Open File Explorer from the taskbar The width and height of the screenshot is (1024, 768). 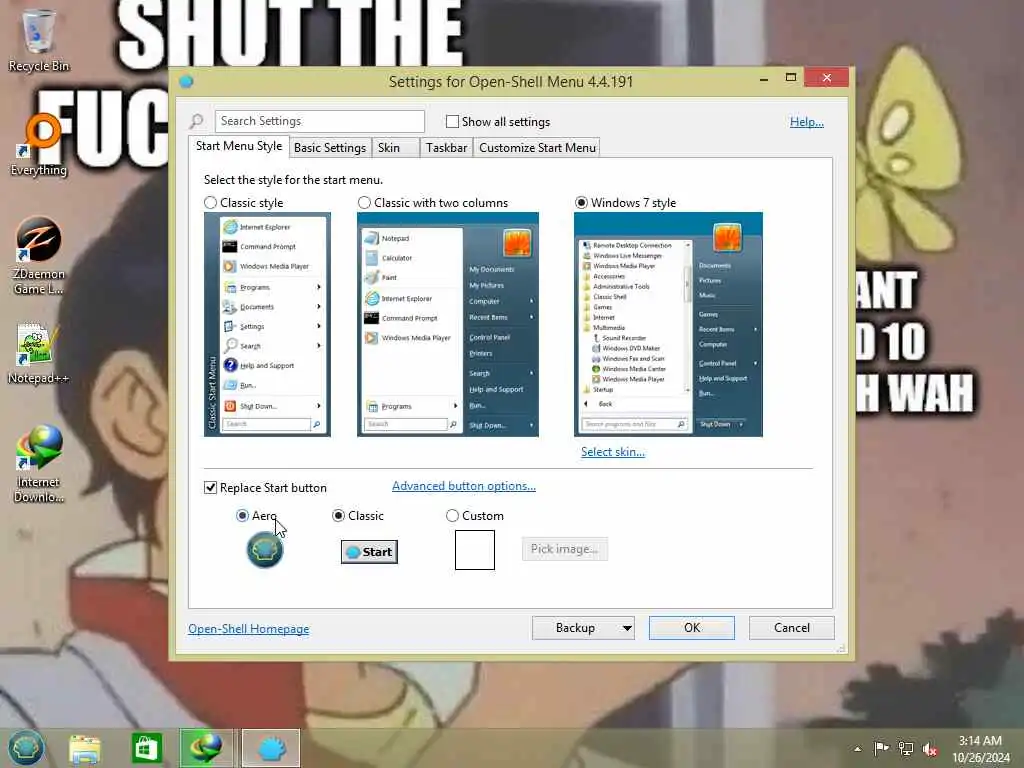pyautogui.click(x=85, y=748)
